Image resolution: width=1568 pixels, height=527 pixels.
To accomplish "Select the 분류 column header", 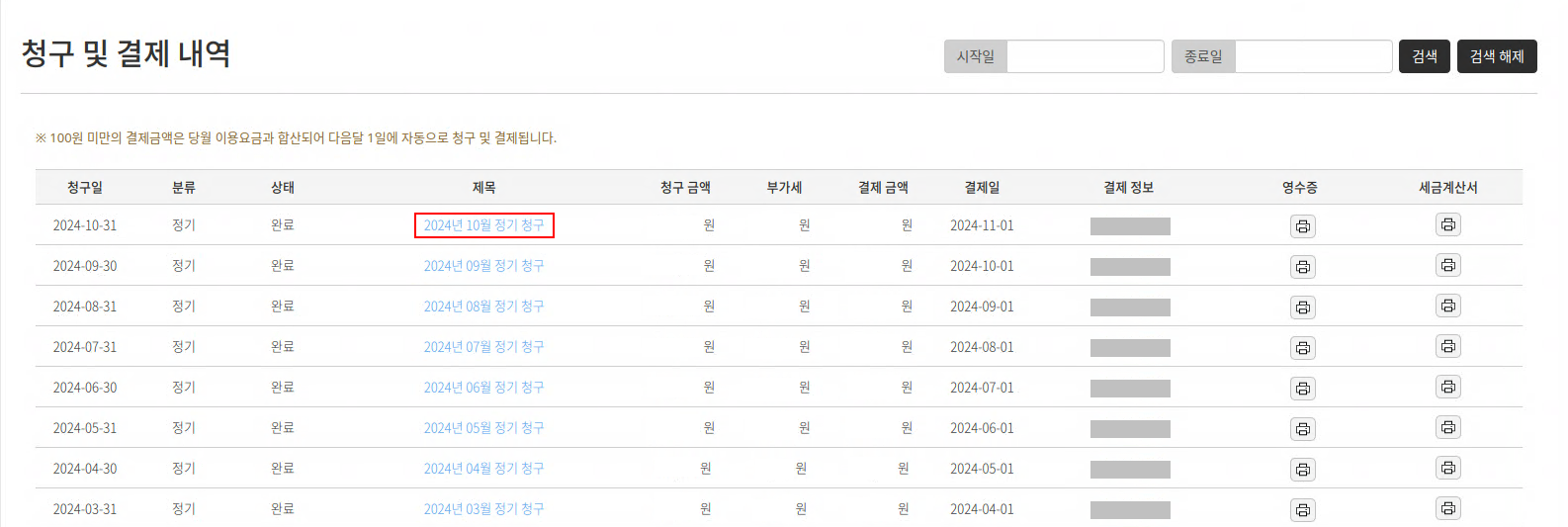I will pos(184,187).
